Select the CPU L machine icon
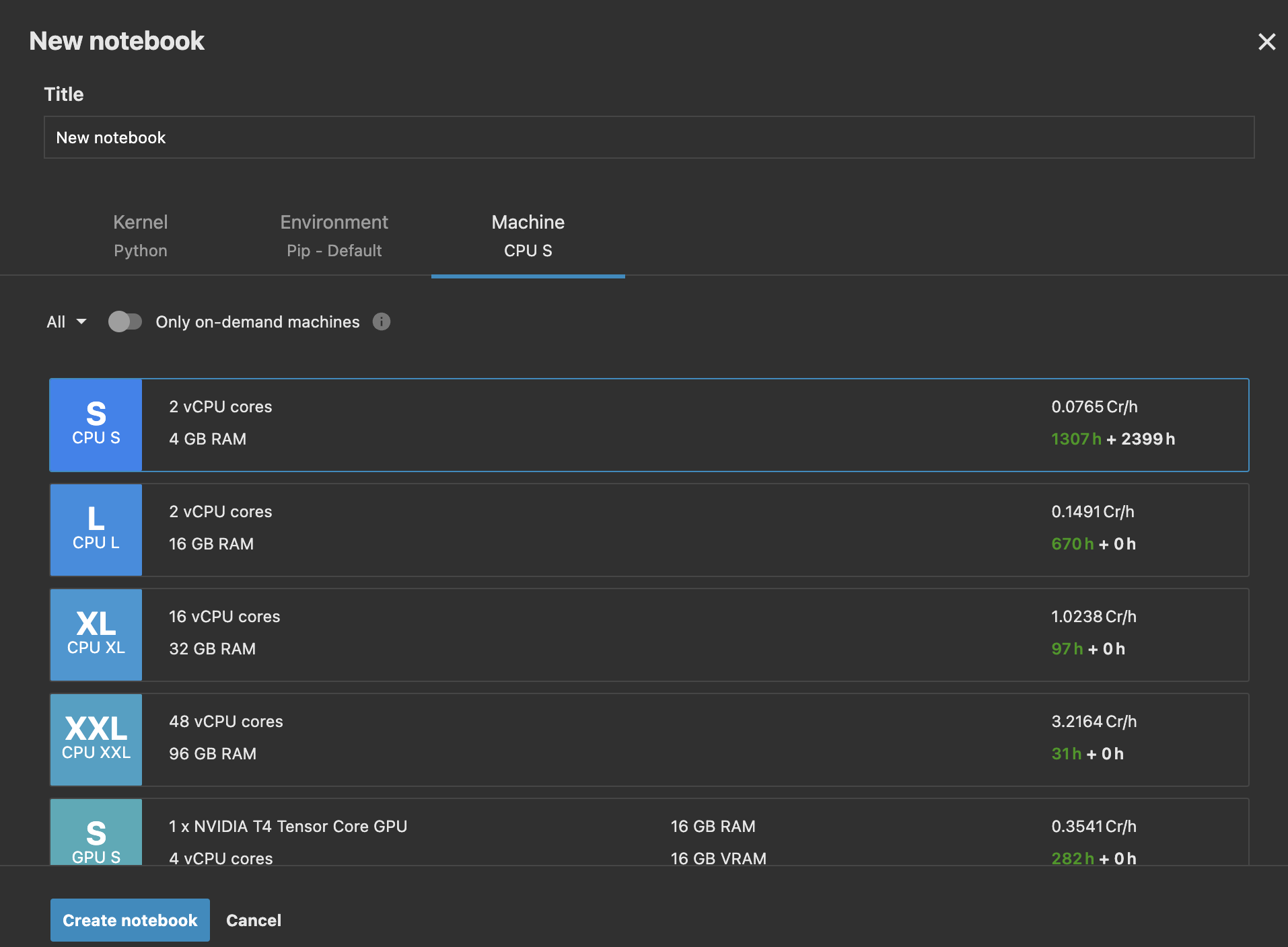The height and width of the screenshot is (947, 1288). pos(96,529)
